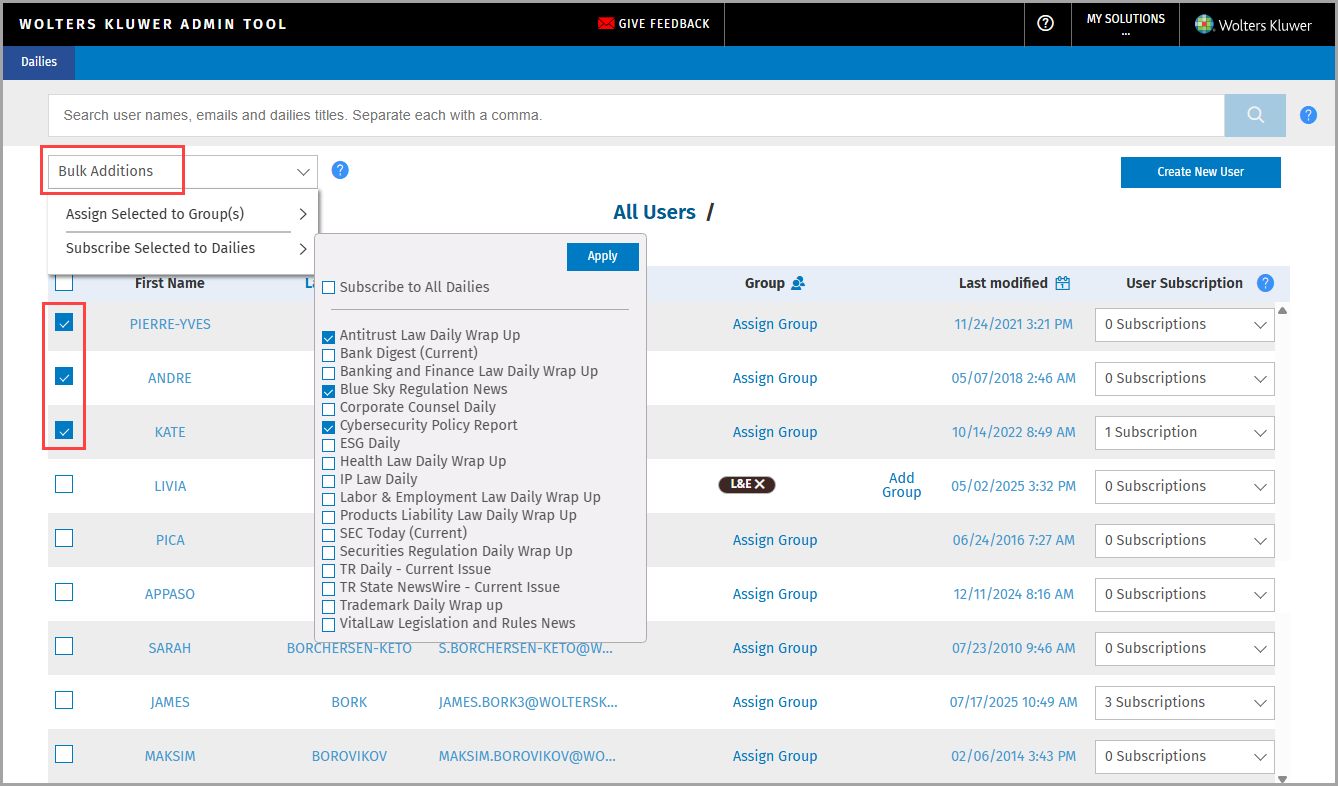Screen dimensions: 1338x786
Task: Check Corporate Counsel Daily option
Action: coord(329,408)
